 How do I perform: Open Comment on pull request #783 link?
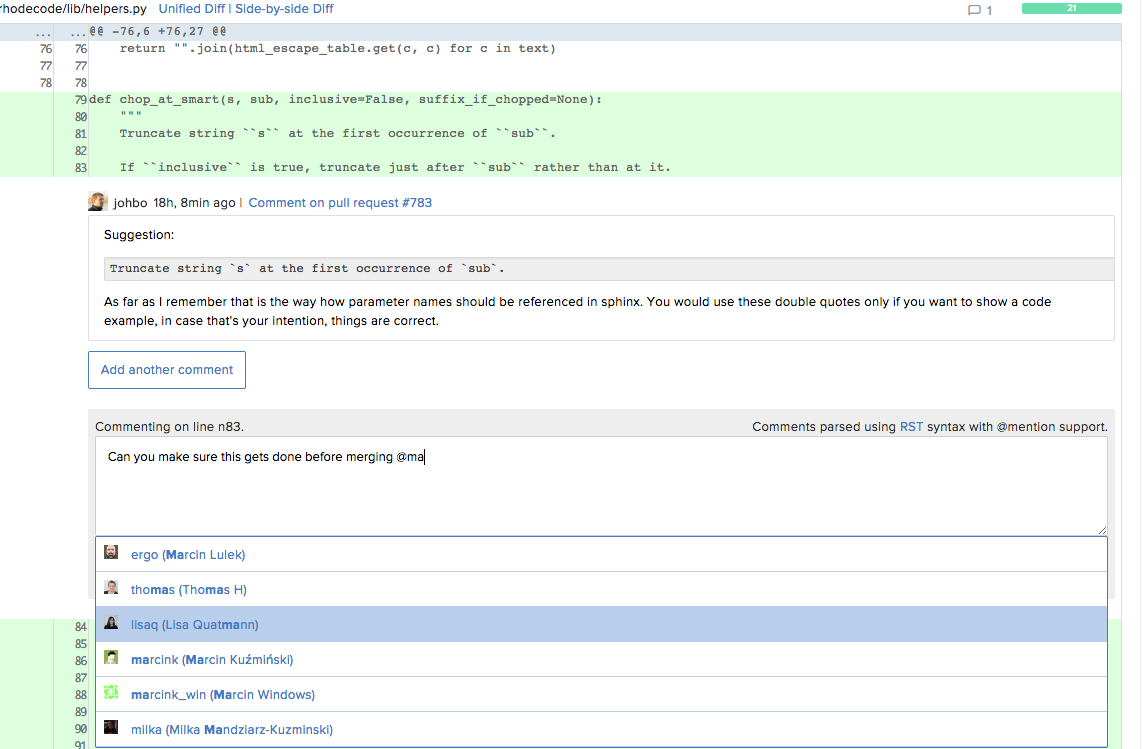pos(340,202)
